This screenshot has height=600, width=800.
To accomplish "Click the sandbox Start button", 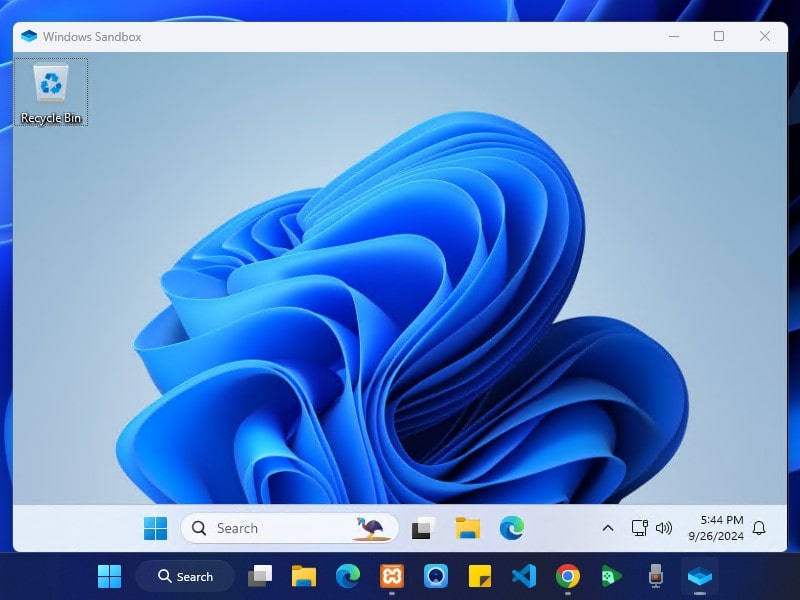I will (x=156, y=528).
